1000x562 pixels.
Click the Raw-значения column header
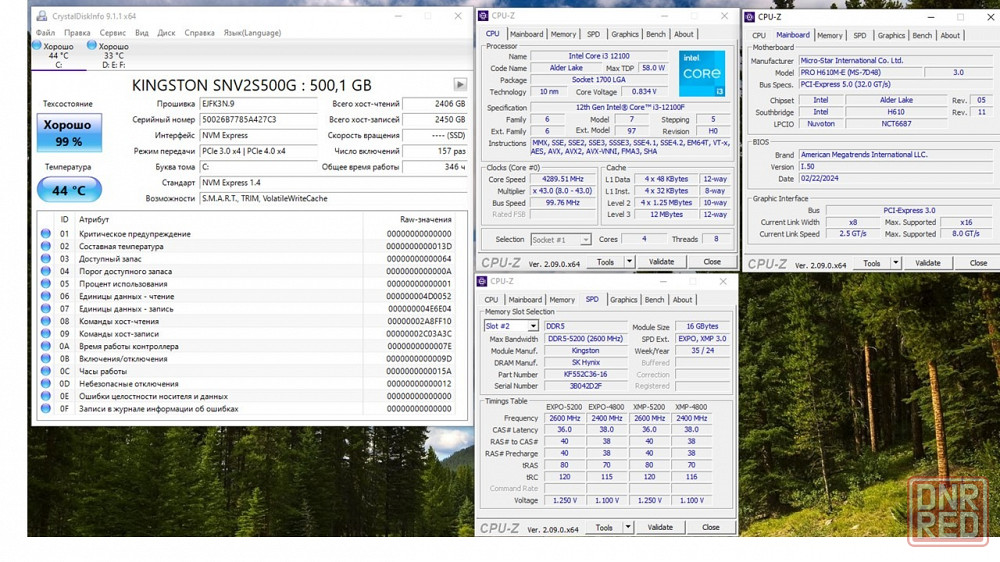[x=425, y=219]
